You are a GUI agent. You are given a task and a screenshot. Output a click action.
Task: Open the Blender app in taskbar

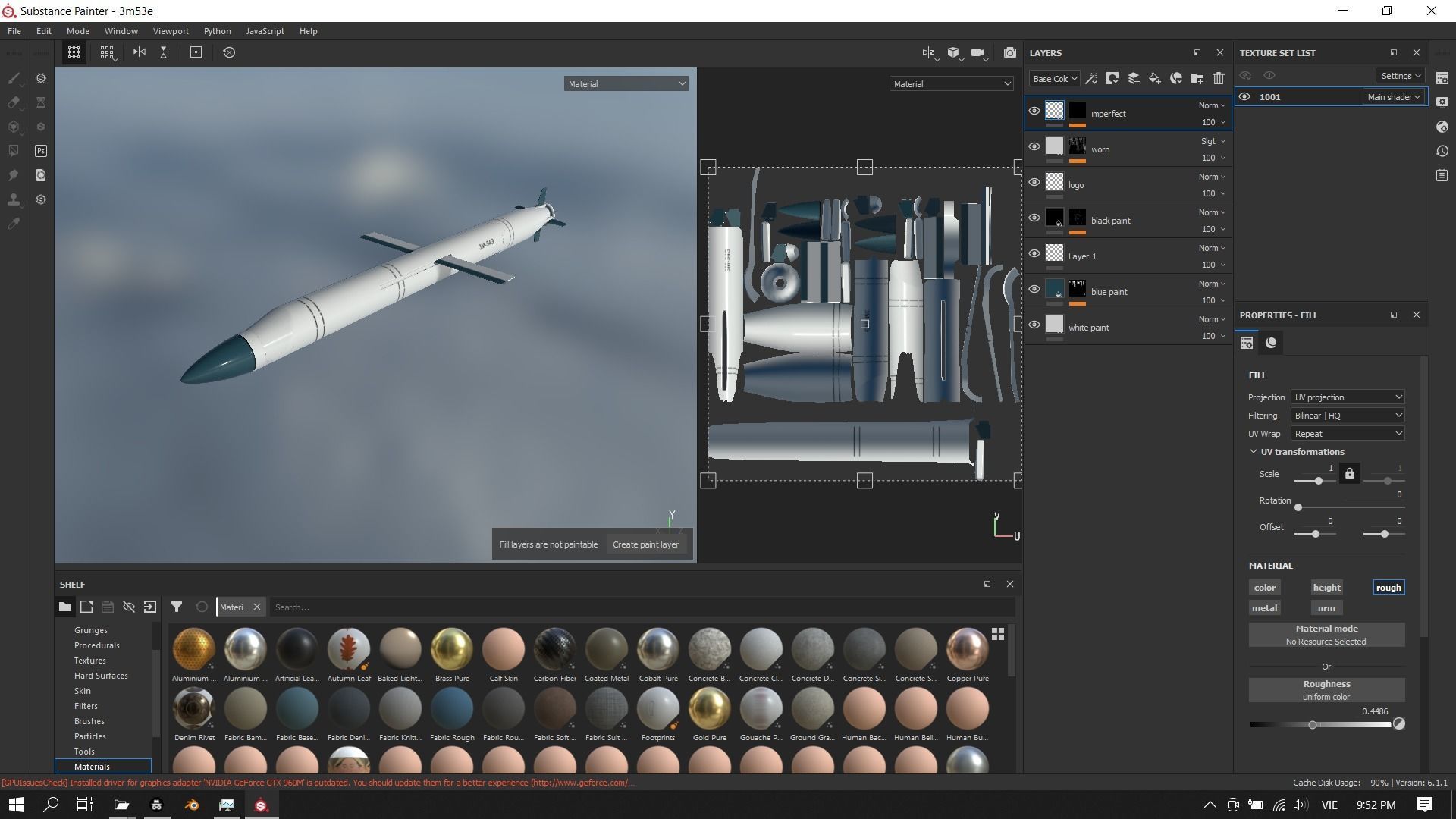click(x=191, y=805)
